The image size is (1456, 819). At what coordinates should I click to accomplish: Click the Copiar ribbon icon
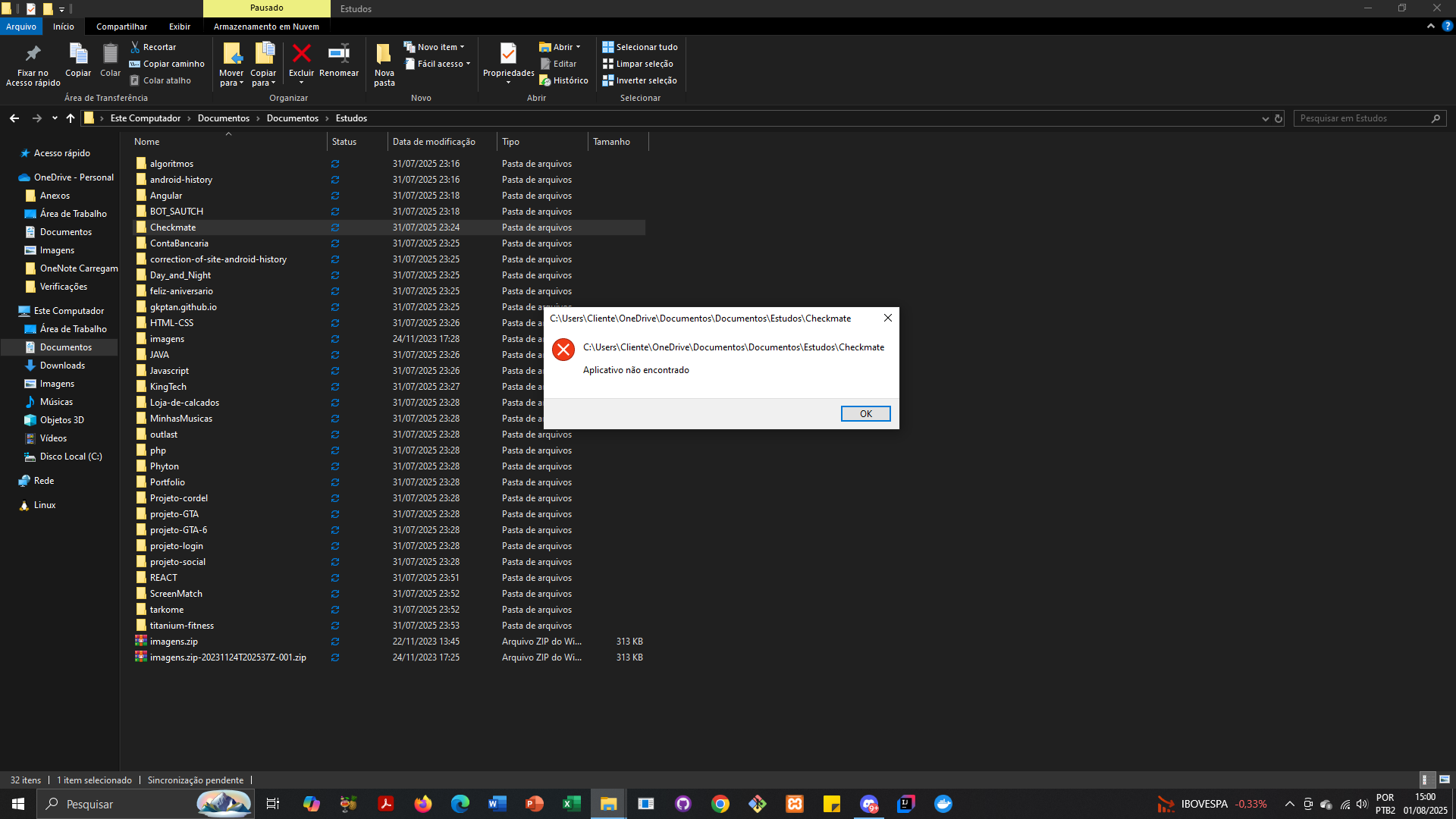coord(78,54)
